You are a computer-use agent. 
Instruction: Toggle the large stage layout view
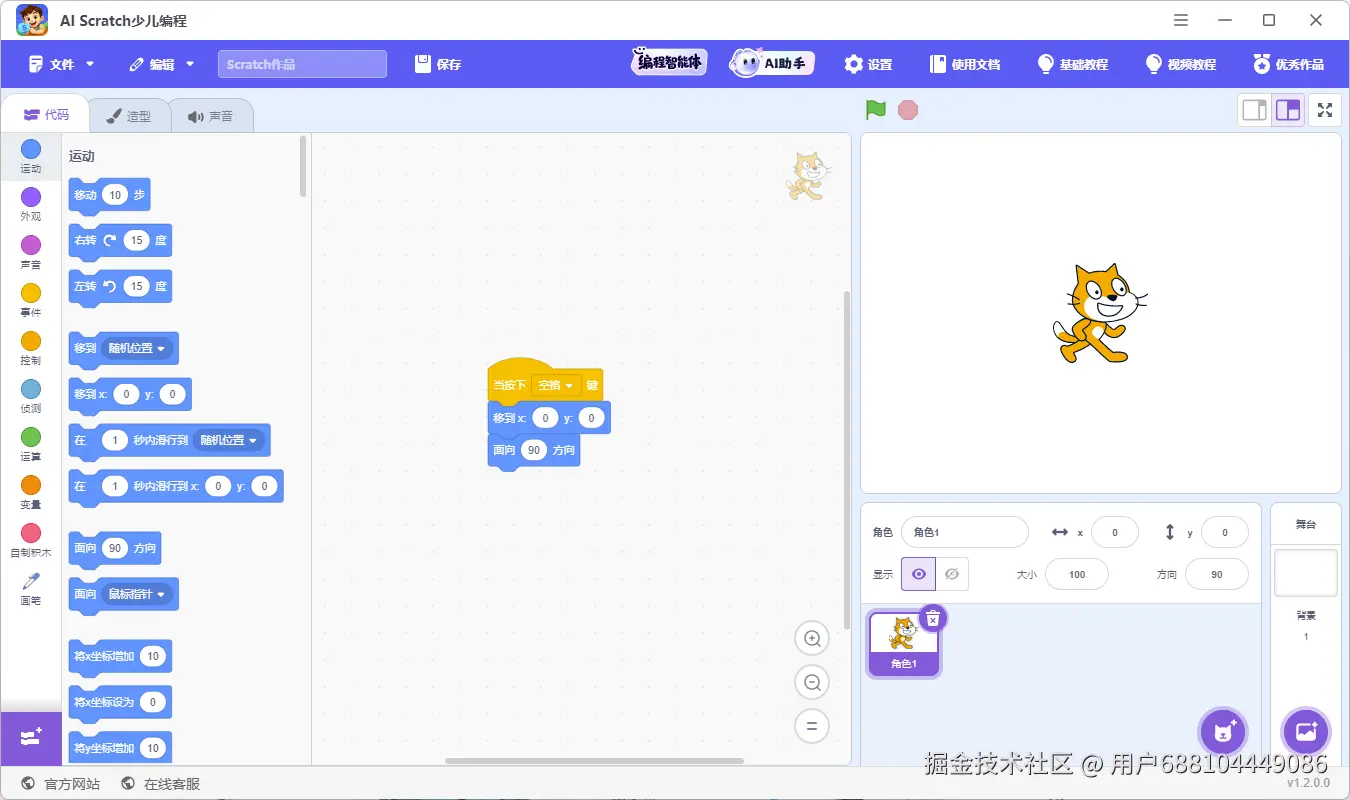[1288, 110]
